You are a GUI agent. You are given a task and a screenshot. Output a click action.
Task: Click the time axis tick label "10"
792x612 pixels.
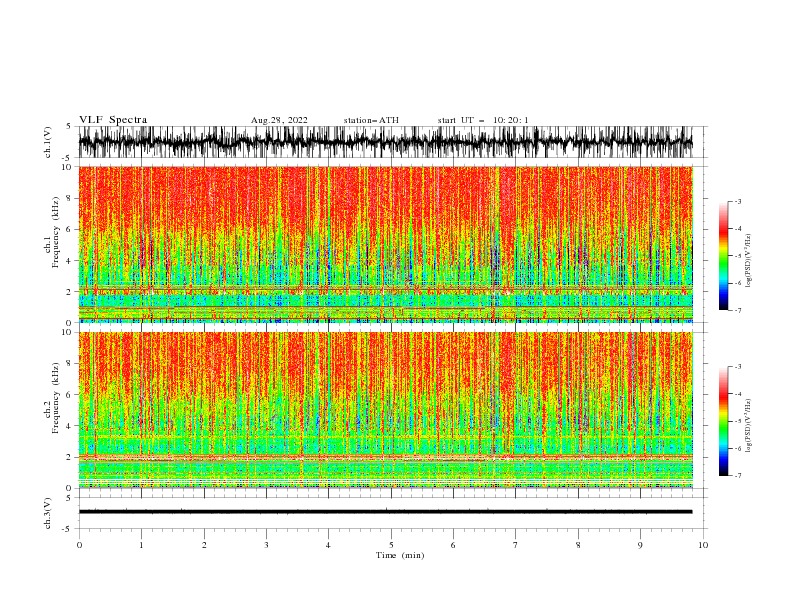703,545
